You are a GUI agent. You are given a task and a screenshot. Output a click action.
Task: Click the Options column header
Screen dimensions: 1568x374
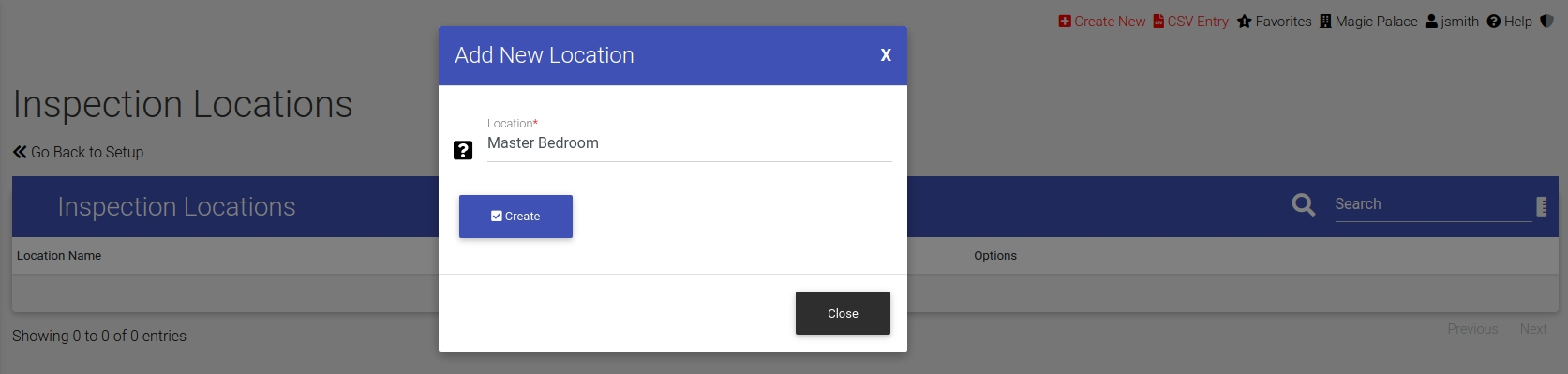(x=995, y=255)
